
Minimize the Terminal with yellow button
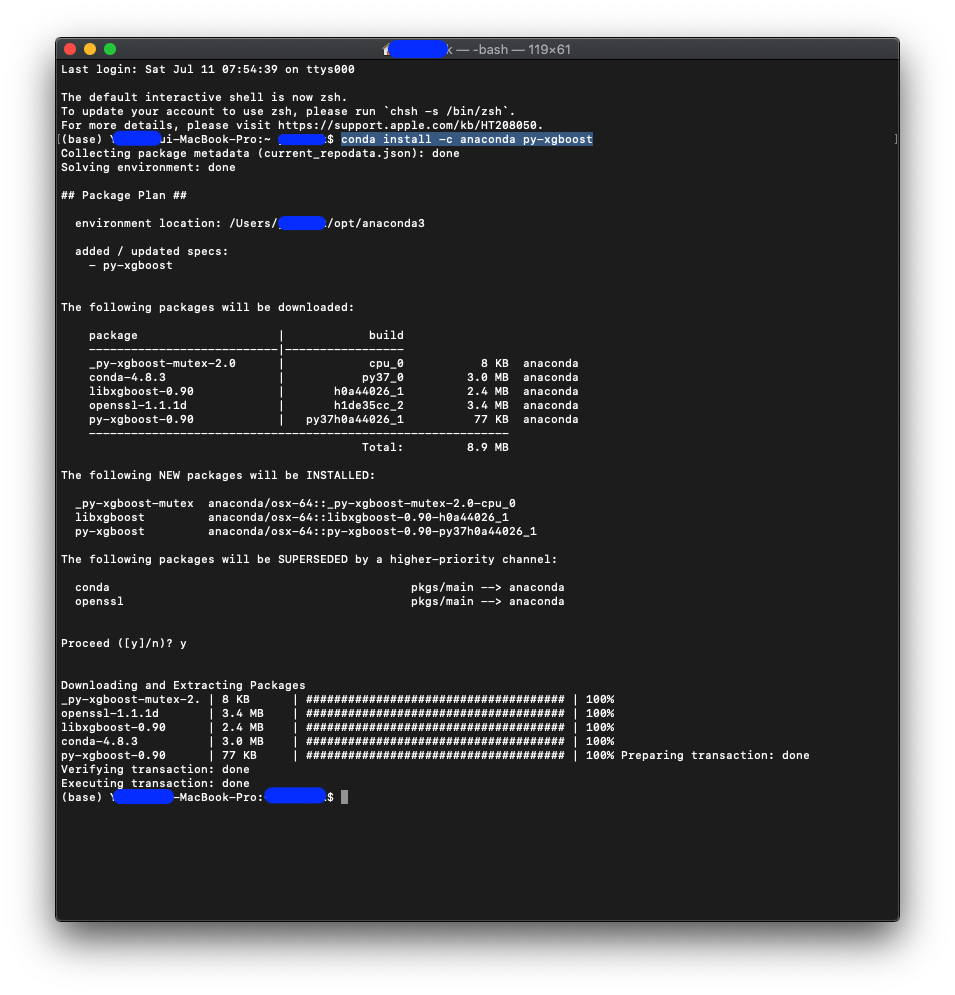[90, 49]
